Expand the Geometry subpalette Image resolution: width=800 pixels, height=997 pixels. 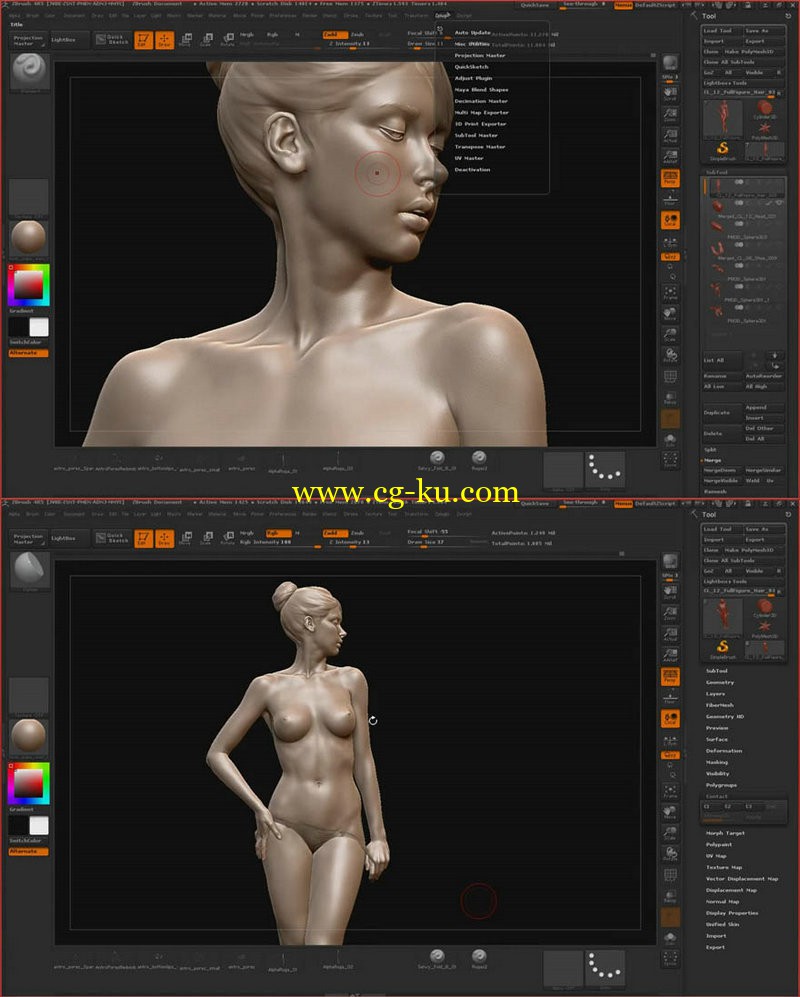click(719, 682)
